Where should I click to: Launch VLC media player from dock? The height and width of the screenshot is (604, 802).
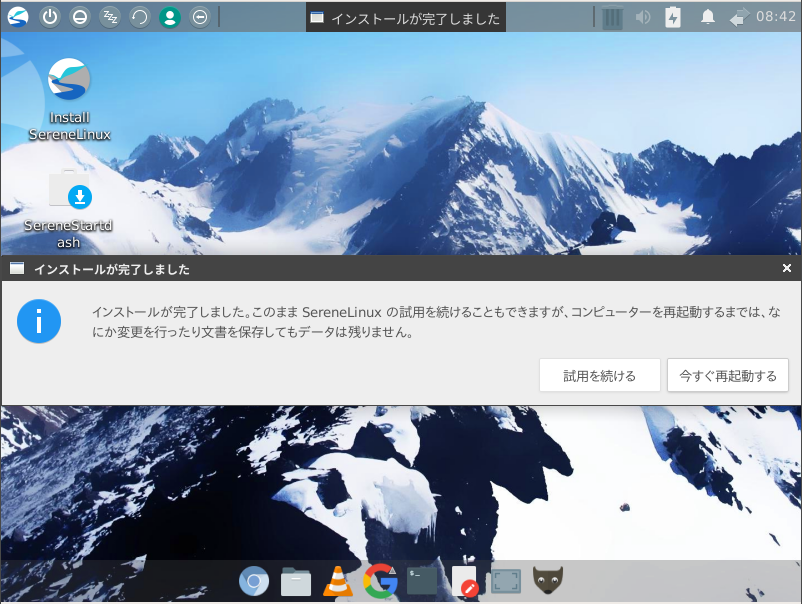pyautogui.click(x=338, y=581)
